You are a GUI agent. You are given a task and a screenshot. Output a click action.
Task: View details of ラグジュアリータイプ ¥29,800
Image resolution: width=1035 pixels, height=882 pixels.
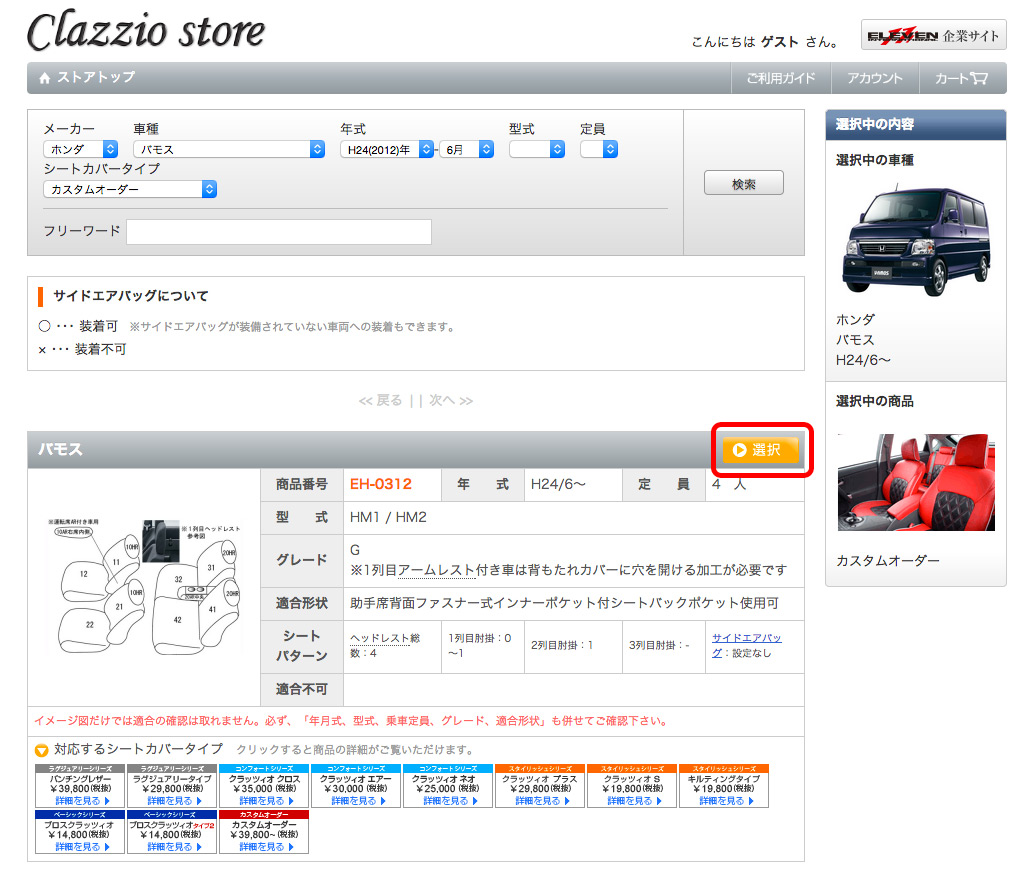point(172,786)
